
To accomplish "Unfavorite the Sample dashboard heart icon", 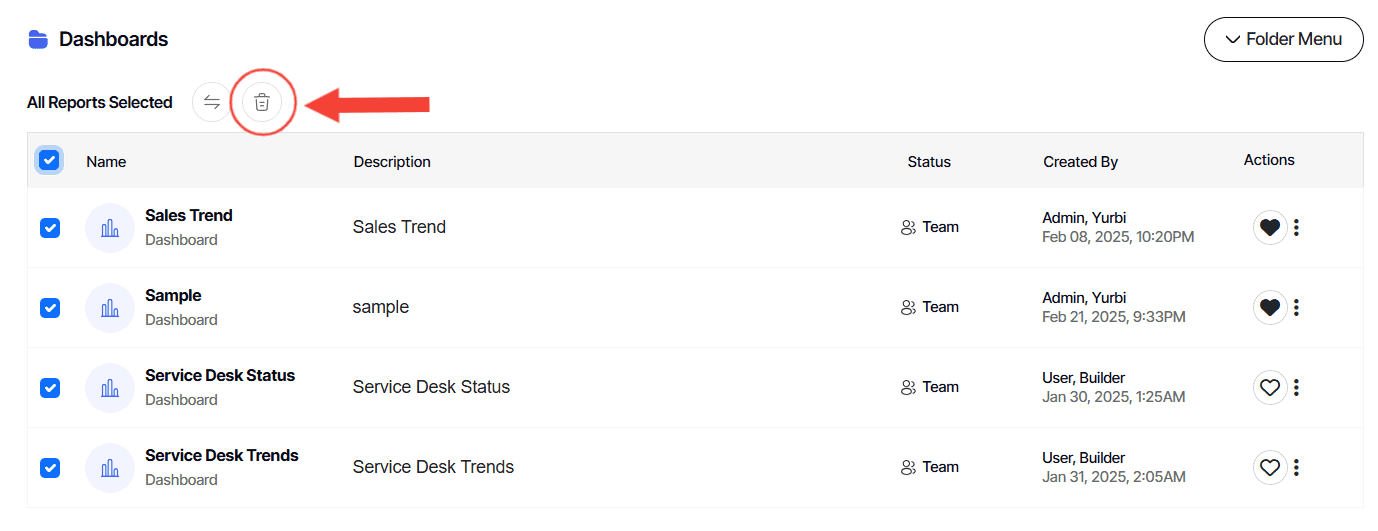I will point(1270,307).
